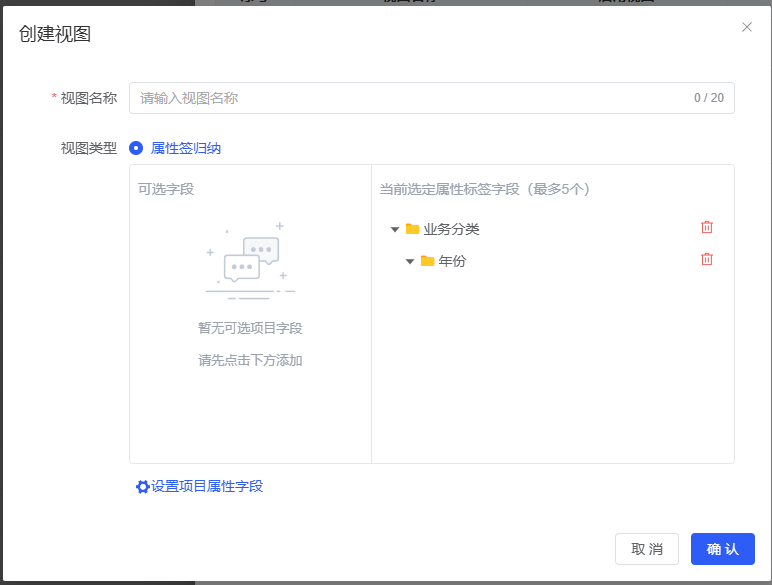Click the 0 / 20 character counter

click(x=708, y=98)
